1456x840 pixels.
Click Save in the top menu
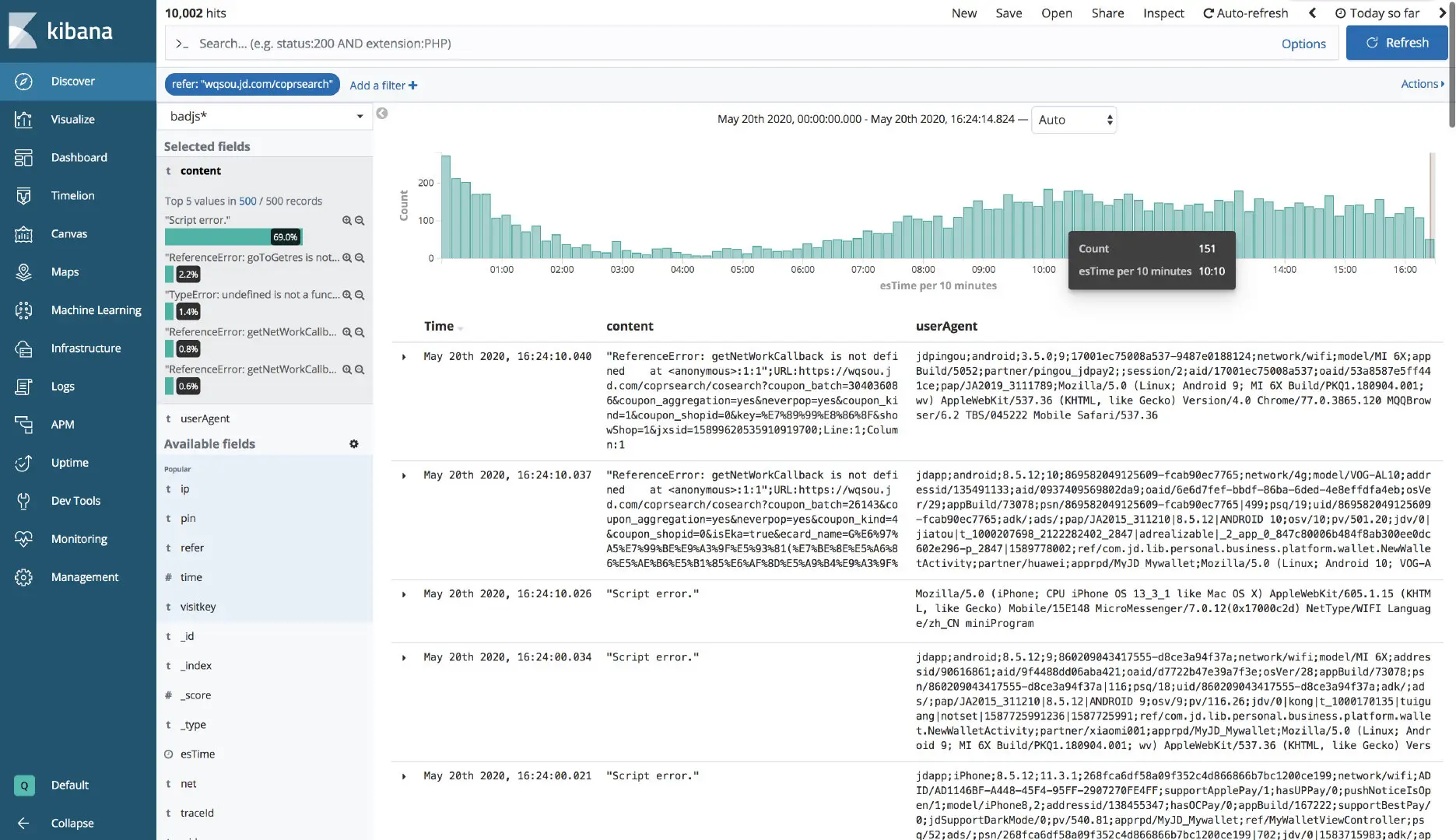pos(1009,13)
